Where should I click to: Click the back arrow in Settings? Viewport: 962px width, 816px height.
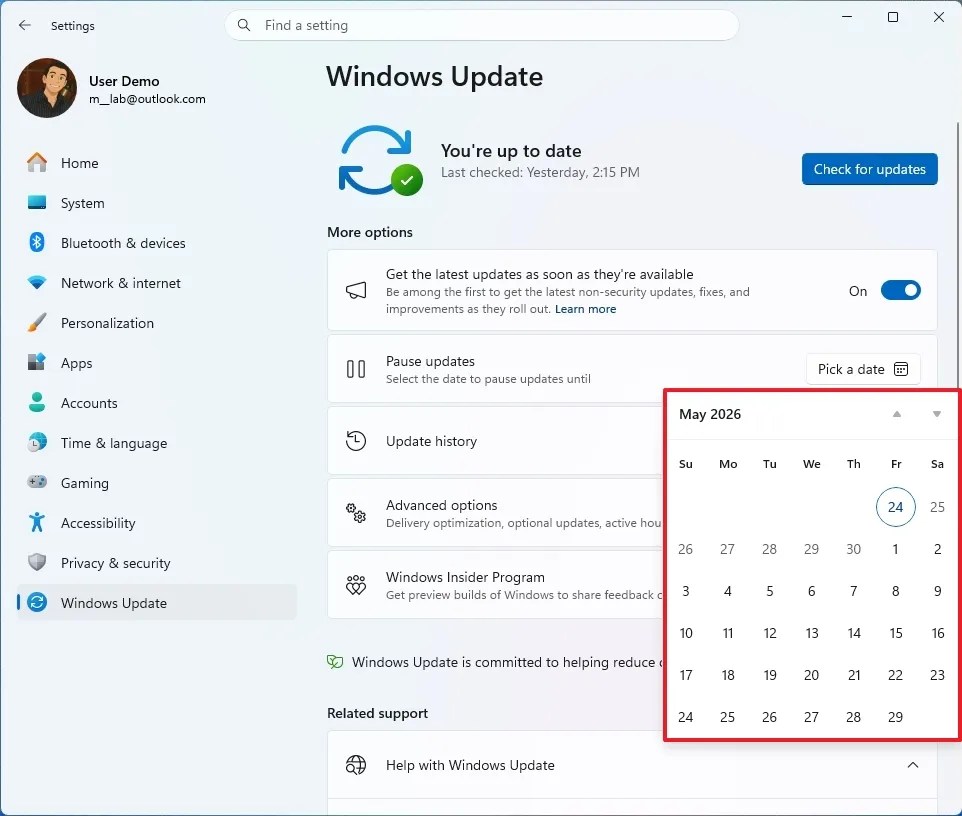pos(25,25)
